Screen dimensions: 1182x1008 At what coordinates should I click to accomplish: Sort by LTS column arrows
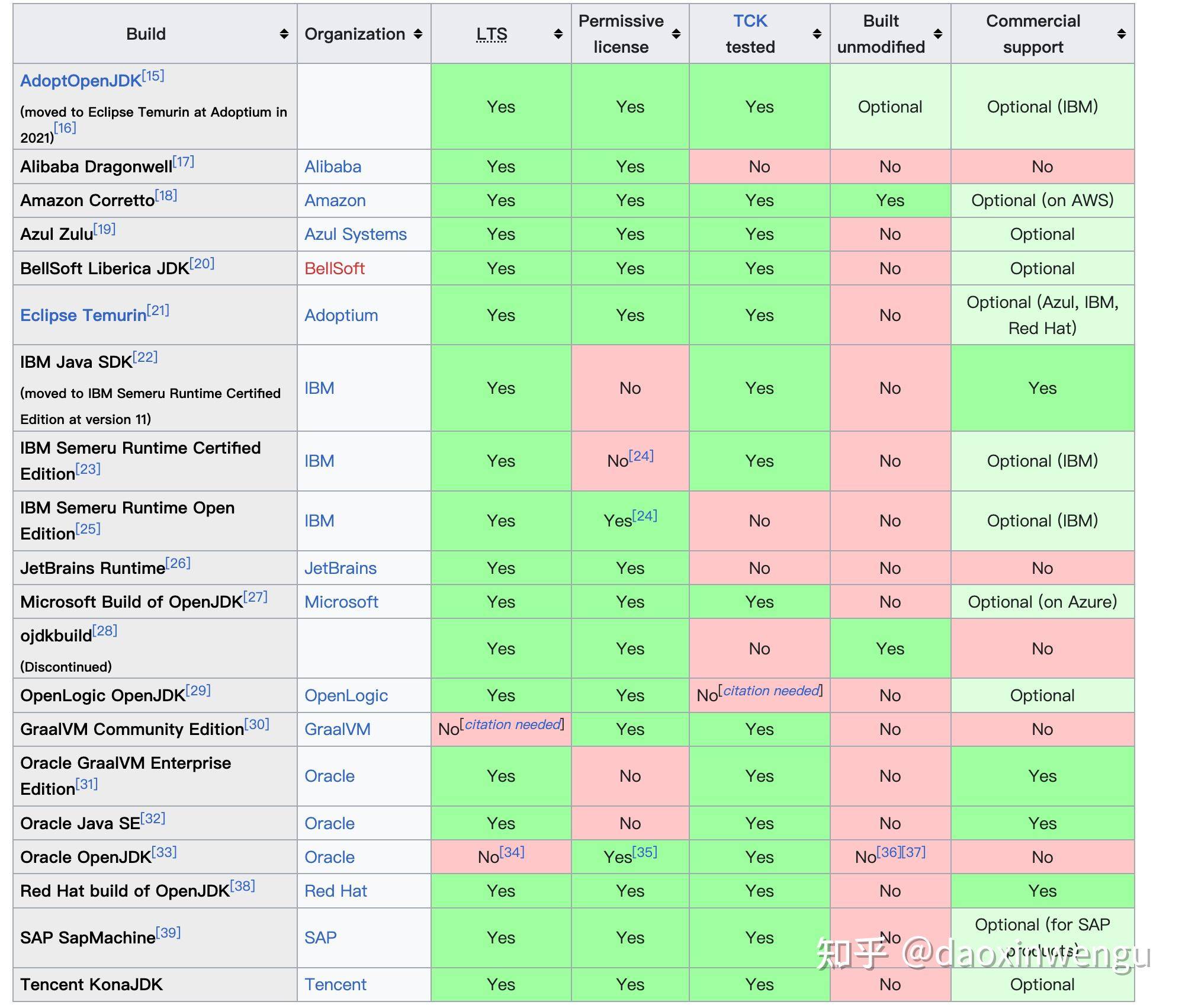coord(558,34)
